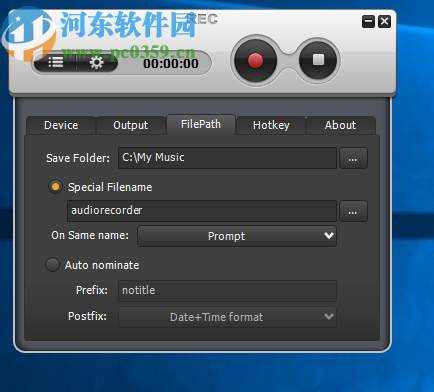Switch to the Output tab
Viewport: 434px width, 392px height.
131,125
